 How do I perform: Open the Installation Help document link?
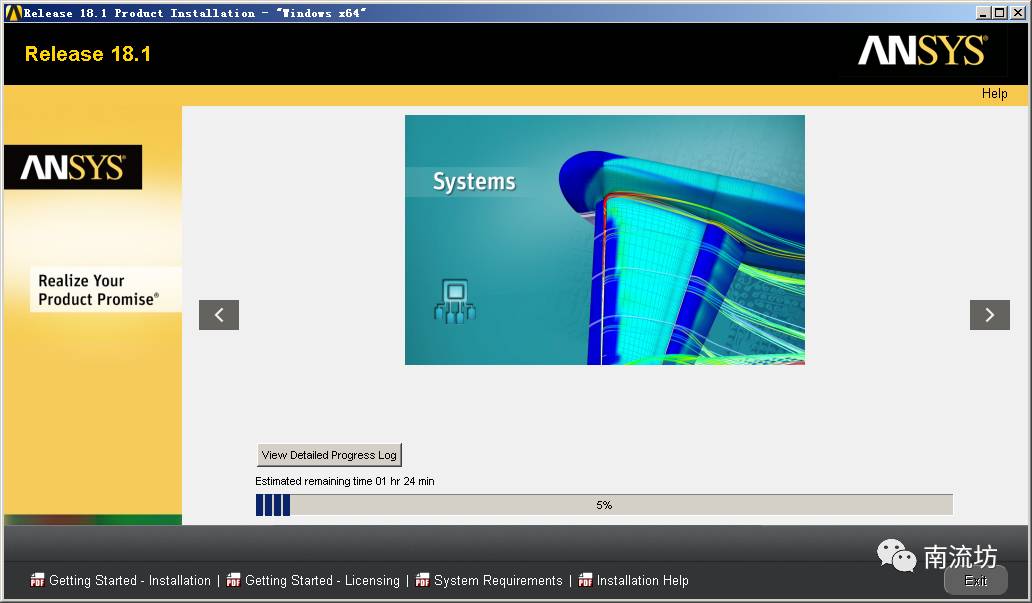[x=642, y=580]
